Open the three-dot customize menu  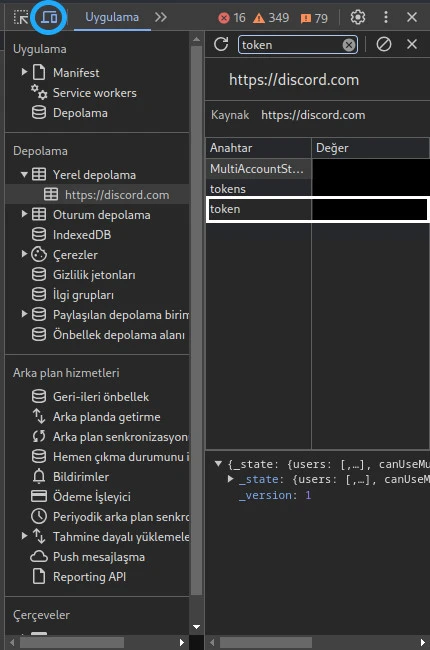386,17
